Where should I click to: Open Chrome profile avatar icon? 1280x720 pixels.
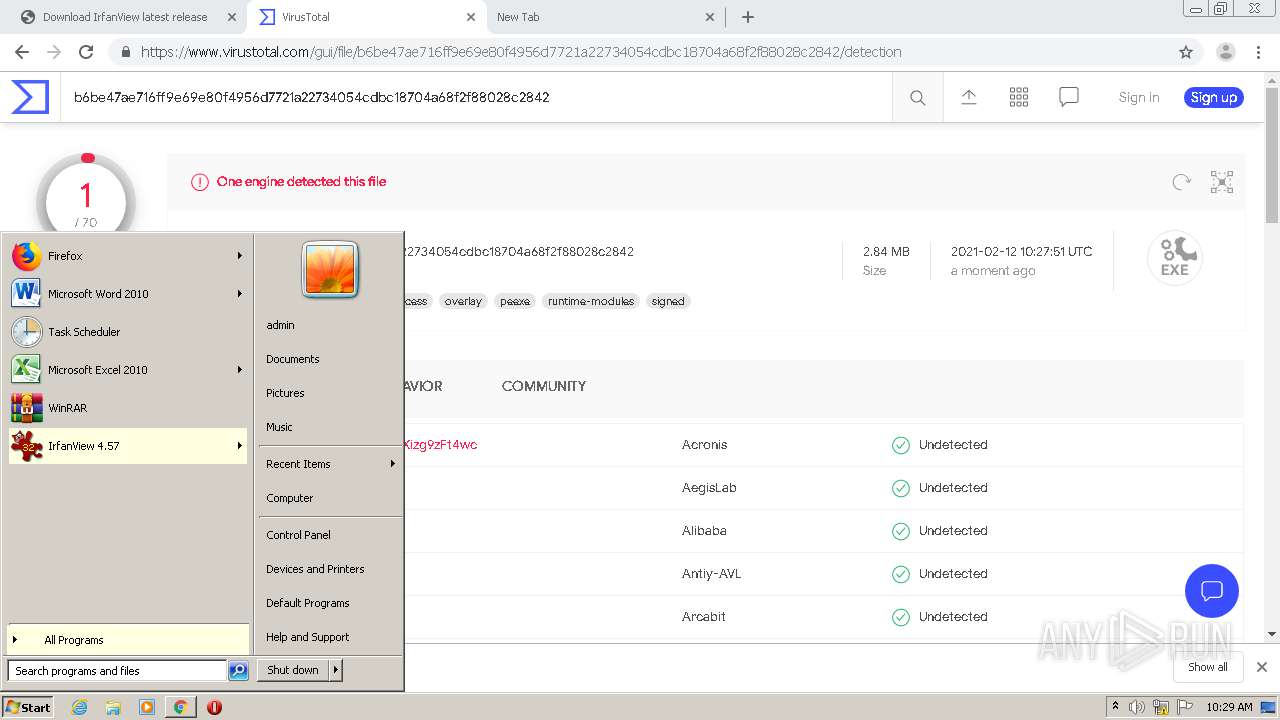pyautogui.click(x=1225, y=52)
